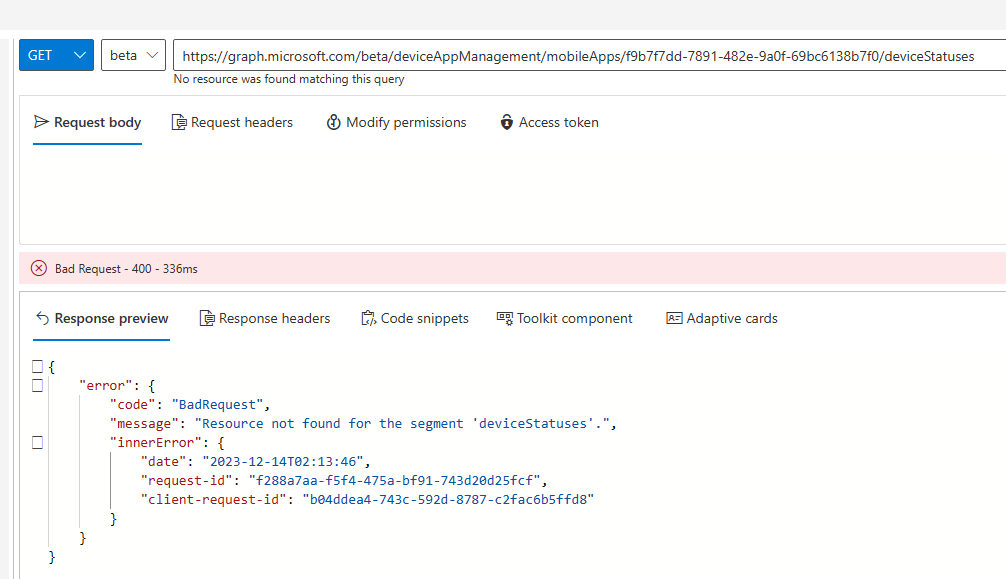
Task: Click the Code snippets brackets icon
Action: click(368, 318)
